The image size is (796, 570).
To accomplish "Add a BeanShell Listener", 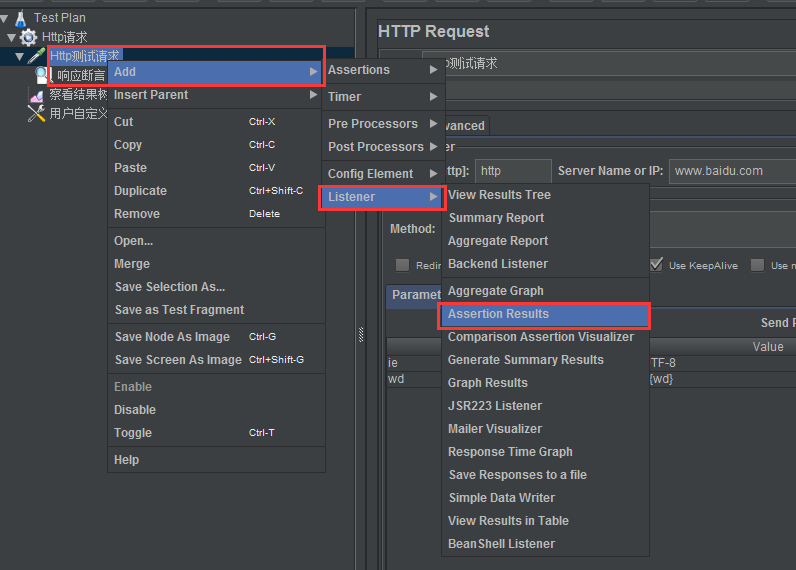I will pos(545,544).
